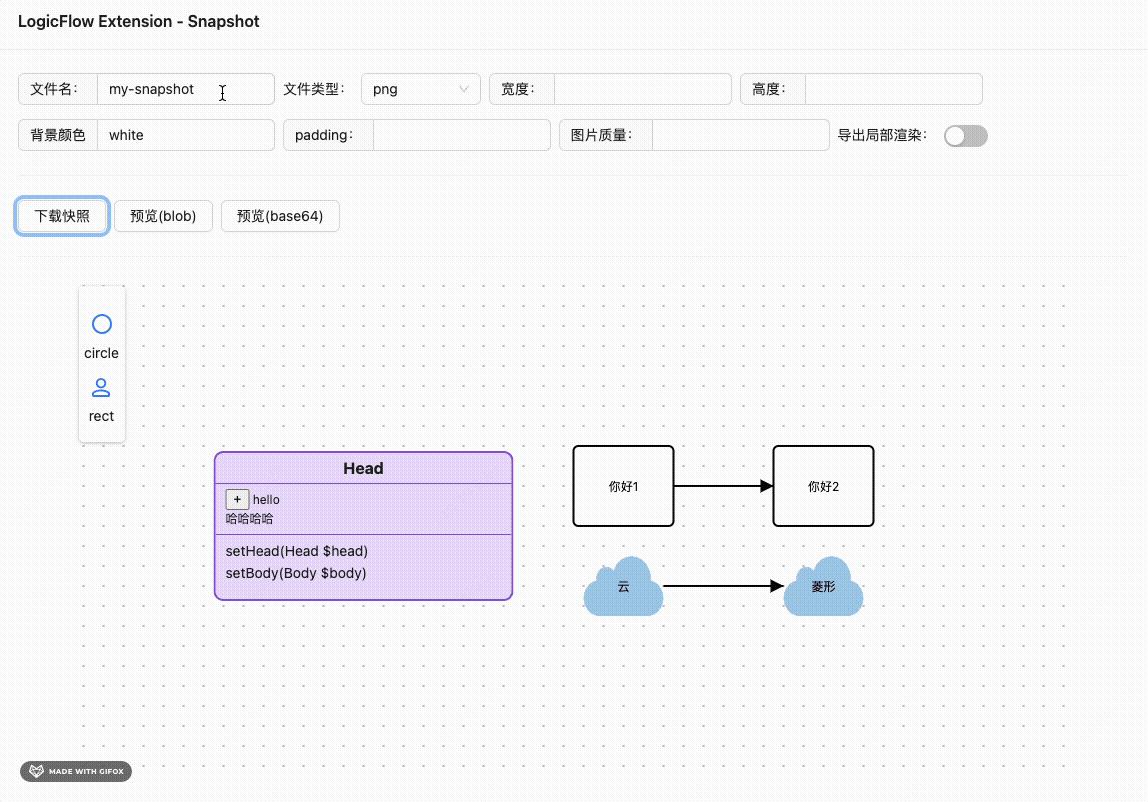Click the 预览(blob) button
Screen dimensions: 1148x802
163,215
